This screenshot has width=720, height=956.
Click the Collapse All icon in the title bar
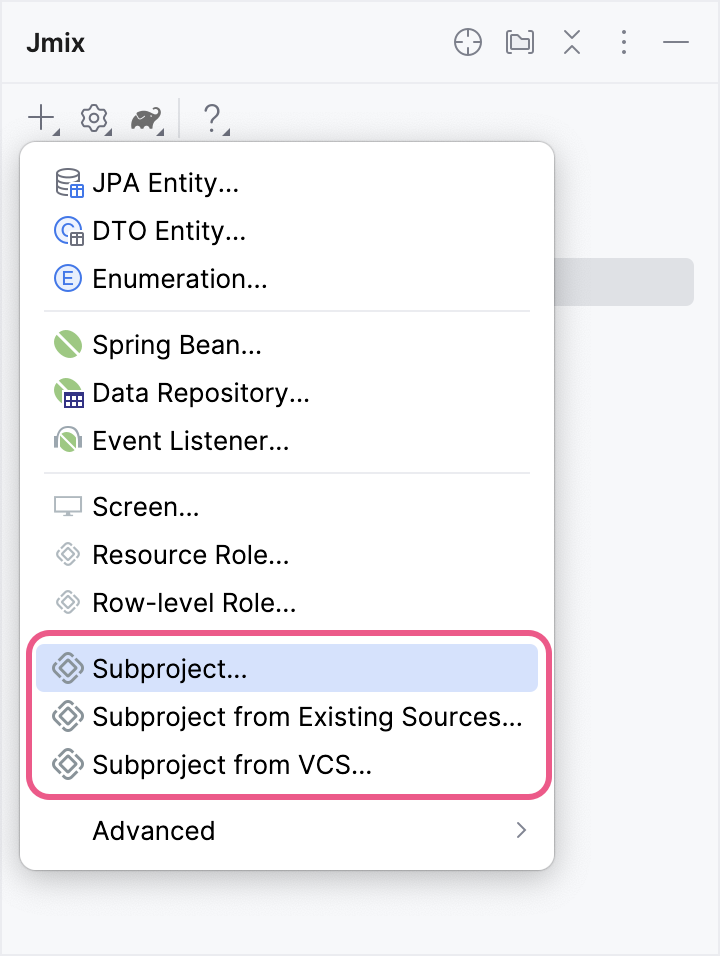tap(572, 43)
